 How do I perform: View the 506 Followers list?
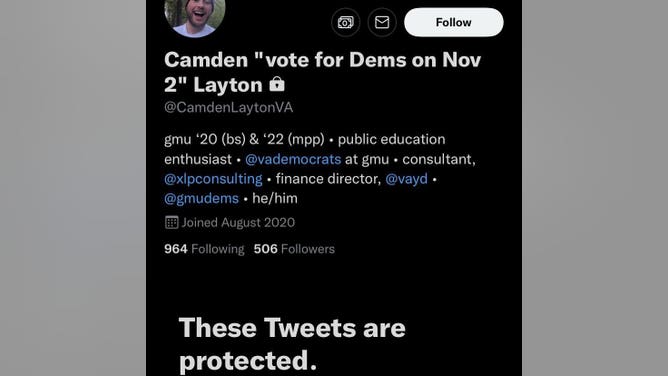click(294, 249)
